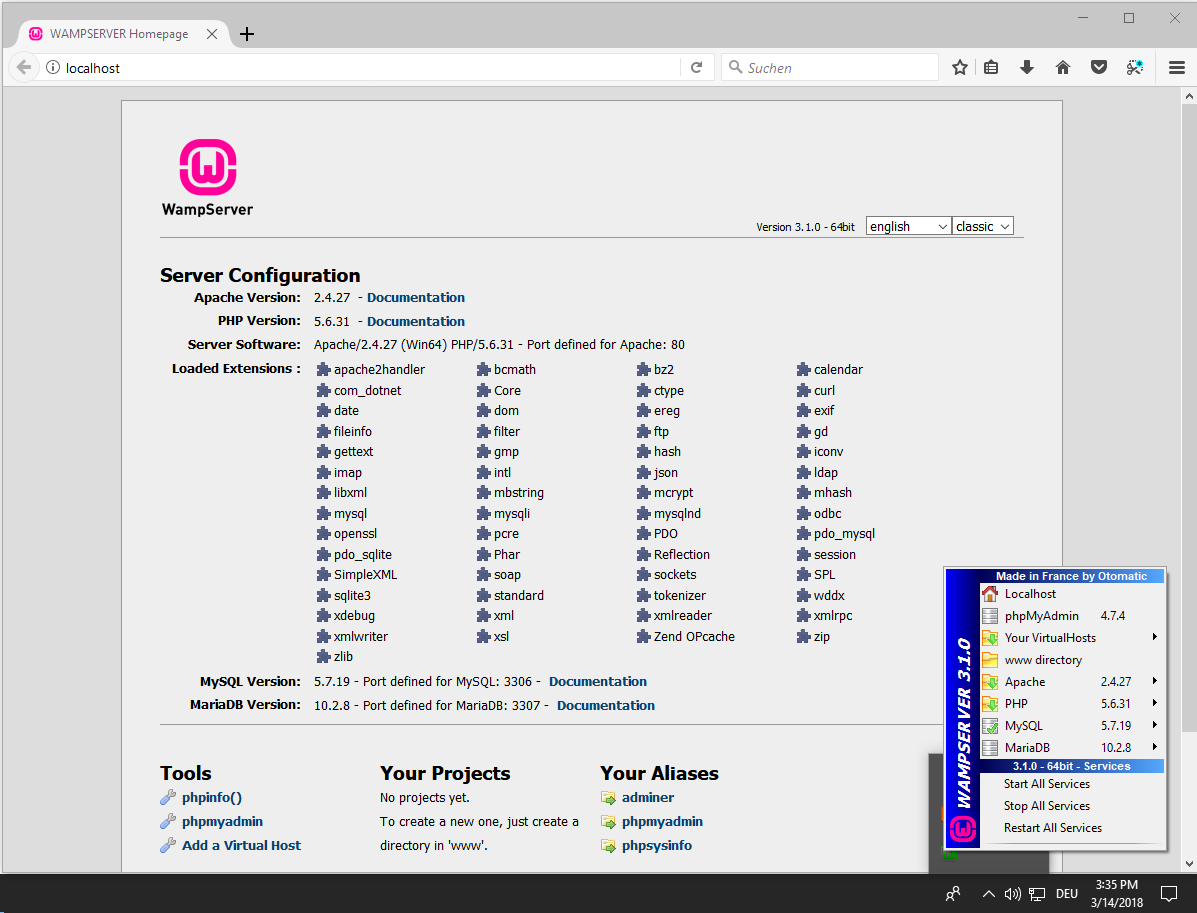This screenshot has height=913, width=1197.
Task: Show hidden tray icons with the chevron
Action: click(989, 894)
